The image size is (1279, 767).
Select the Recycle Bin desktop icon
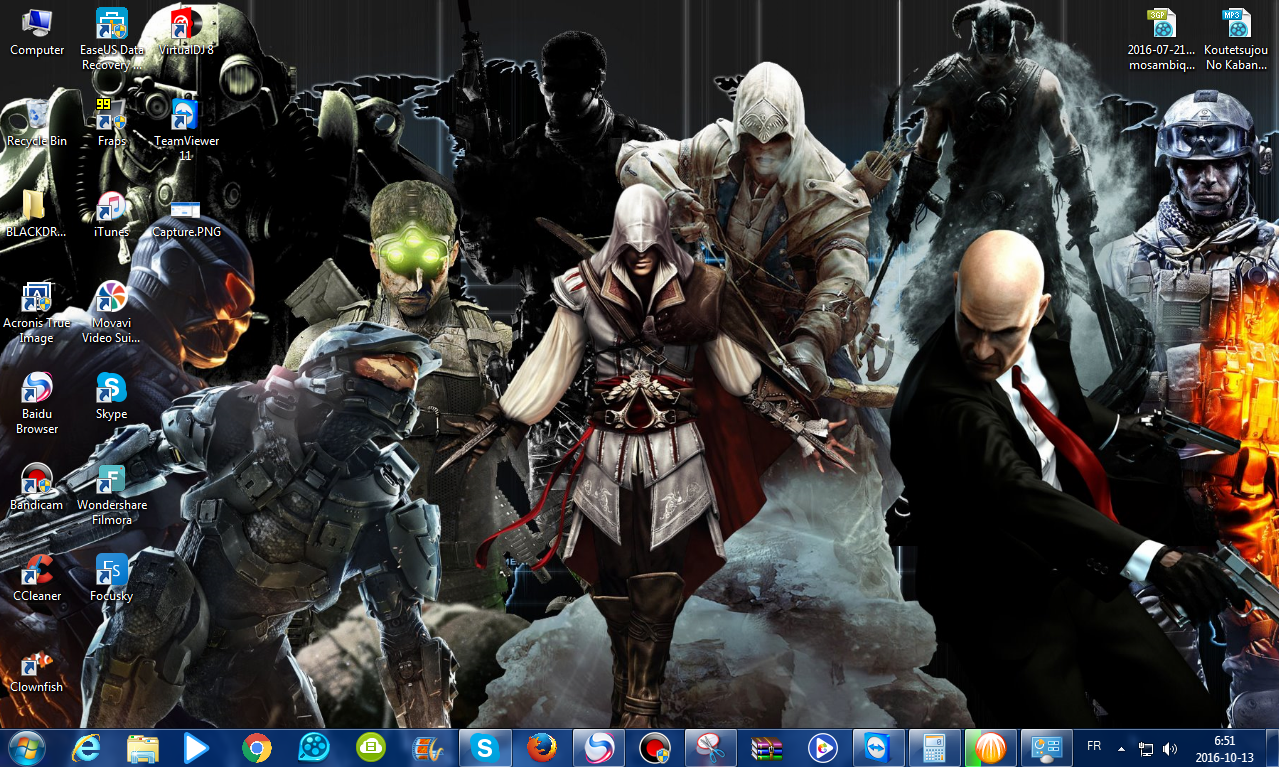37,123
